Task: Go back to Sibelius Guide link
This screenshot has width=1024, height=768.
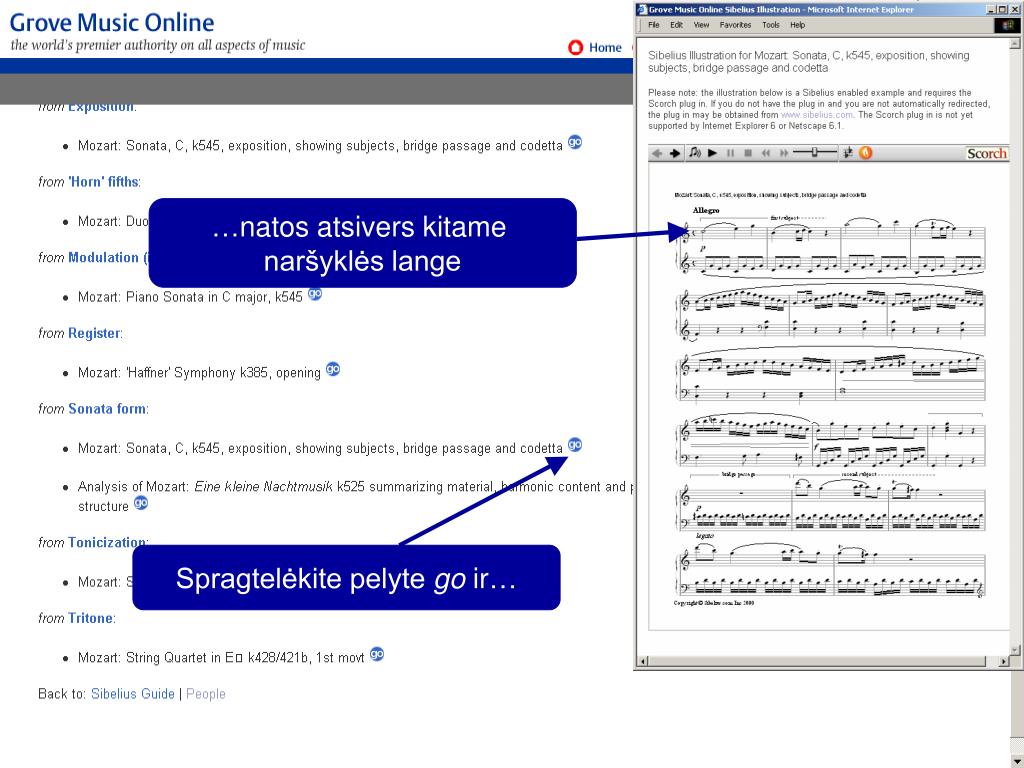Action: [133, 694]
